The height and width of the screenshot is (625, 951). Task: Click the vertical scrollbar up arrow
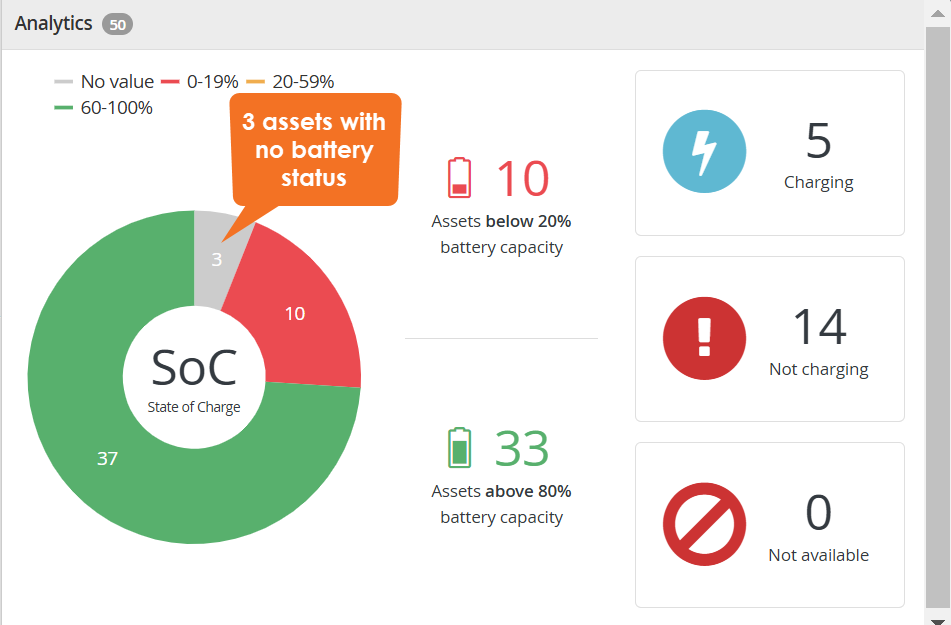(x=938, y=13)
